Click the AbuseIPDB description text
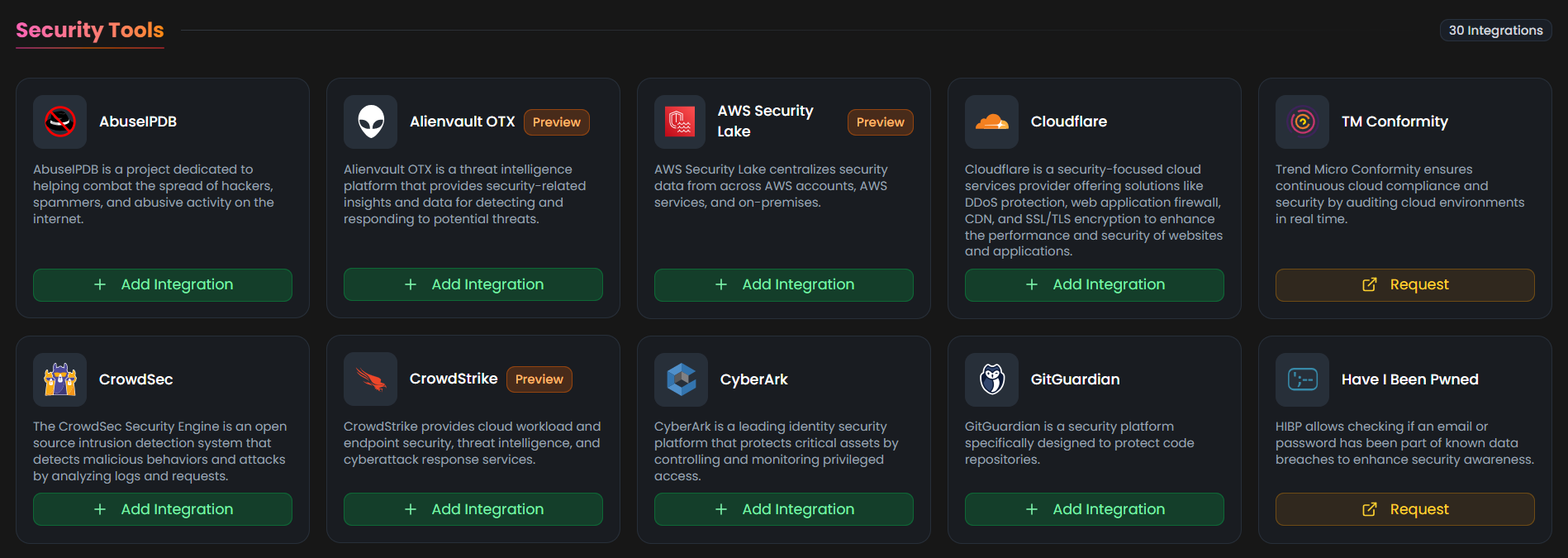The width and height of the screenshot is (1568, 558). click(x=154, y=194)
